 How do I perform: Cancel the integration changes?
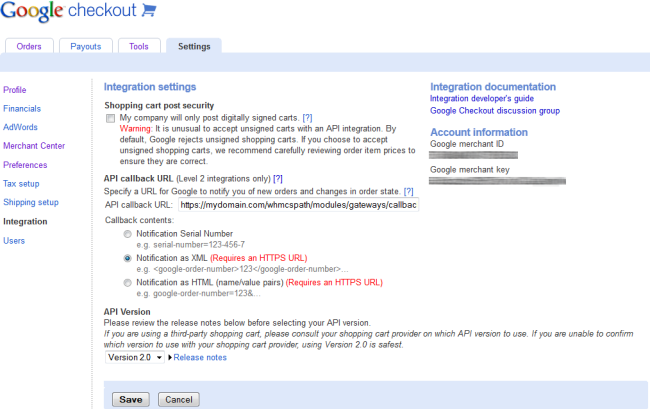point(179,399)
